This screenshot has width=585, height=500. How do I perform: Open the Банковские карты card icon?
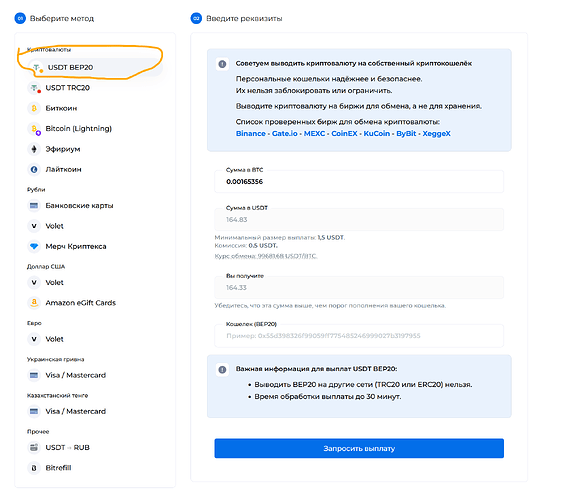click(34, 206)
